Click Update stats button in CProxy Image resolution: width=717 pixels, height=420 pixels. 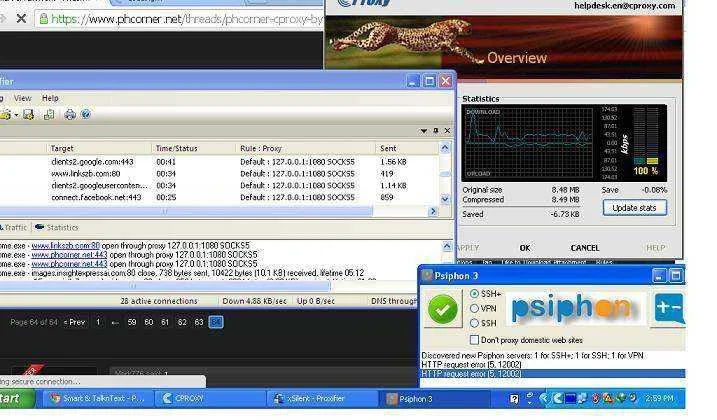click(x=634, y=208)
